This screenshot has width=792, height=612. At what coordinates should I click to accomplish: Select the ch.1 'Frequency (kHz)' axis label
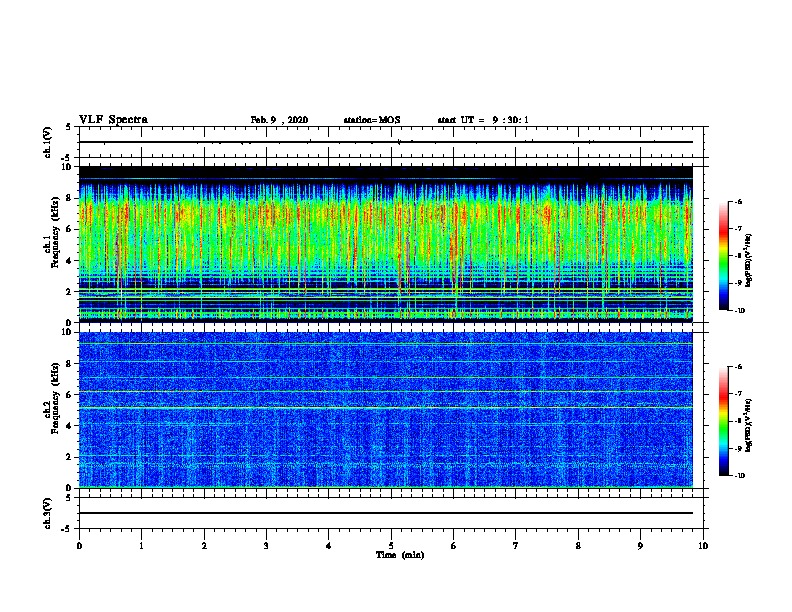53,233
